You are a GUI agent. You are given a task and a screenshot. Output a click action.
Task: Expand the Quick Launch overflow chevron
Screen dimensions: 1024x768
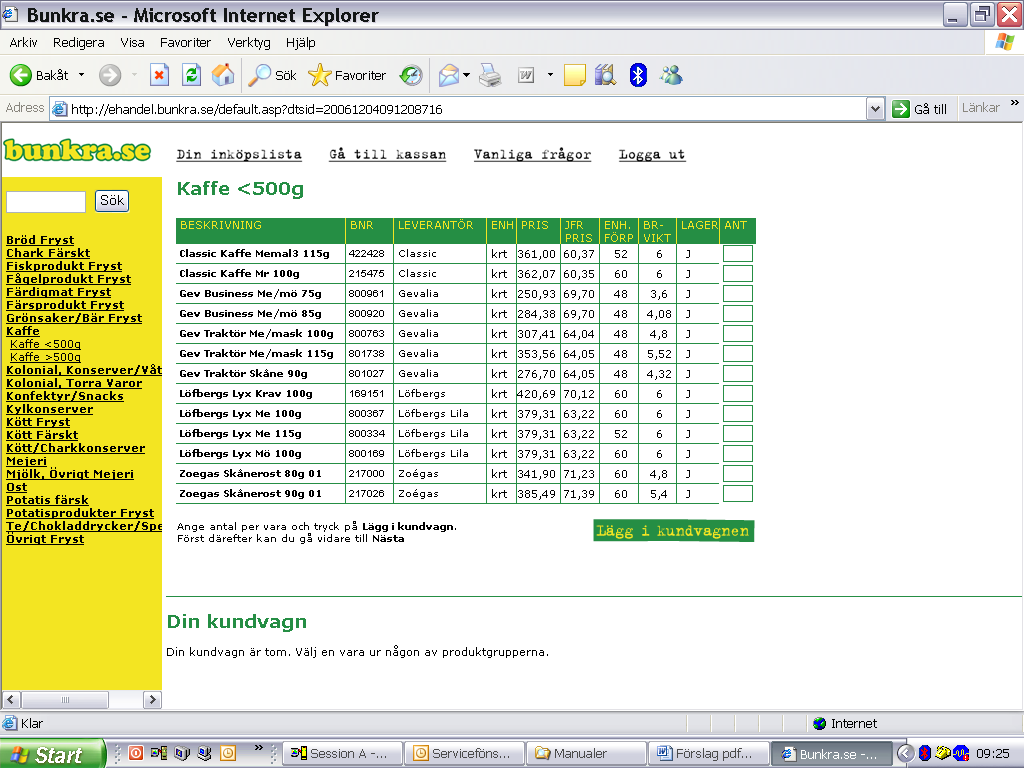[259, 747]
